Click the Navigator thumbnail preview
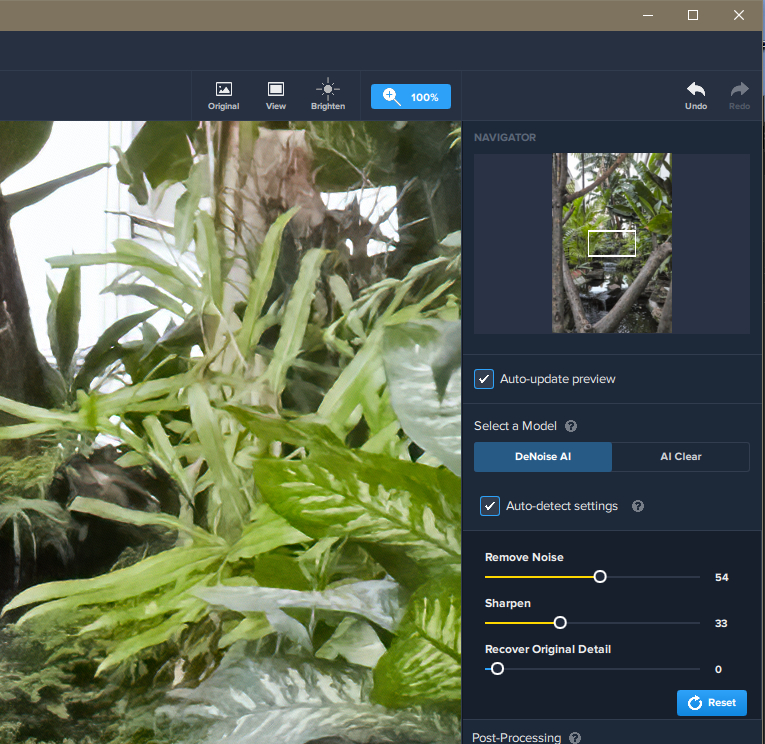This screenshot has width=765, height=744. 611,243
